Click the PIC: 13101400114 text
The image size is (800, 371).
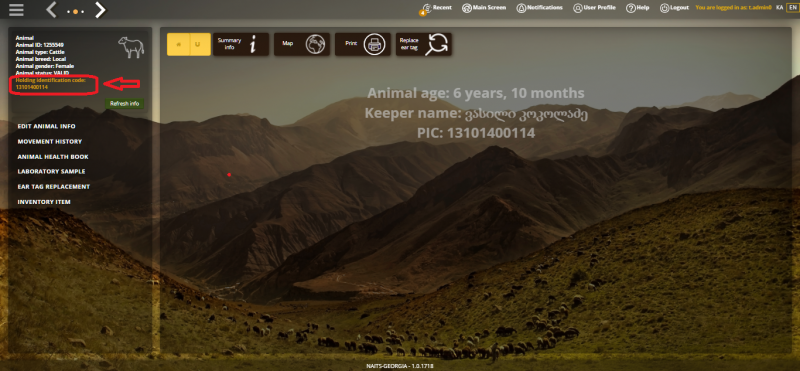pos(476,133)
